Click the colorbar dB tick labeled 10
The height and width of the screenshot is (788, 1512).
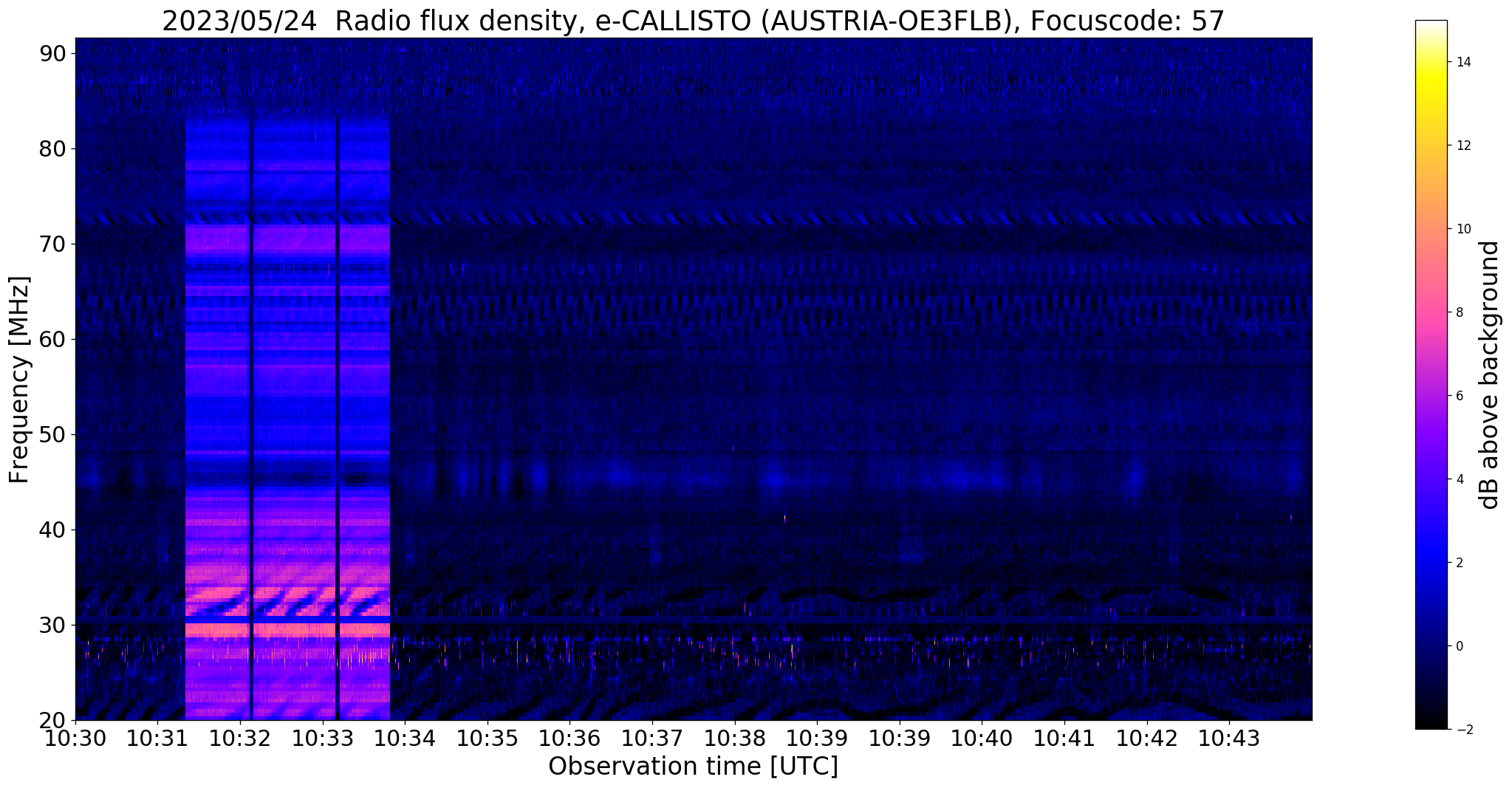(x=1463, y=229)
